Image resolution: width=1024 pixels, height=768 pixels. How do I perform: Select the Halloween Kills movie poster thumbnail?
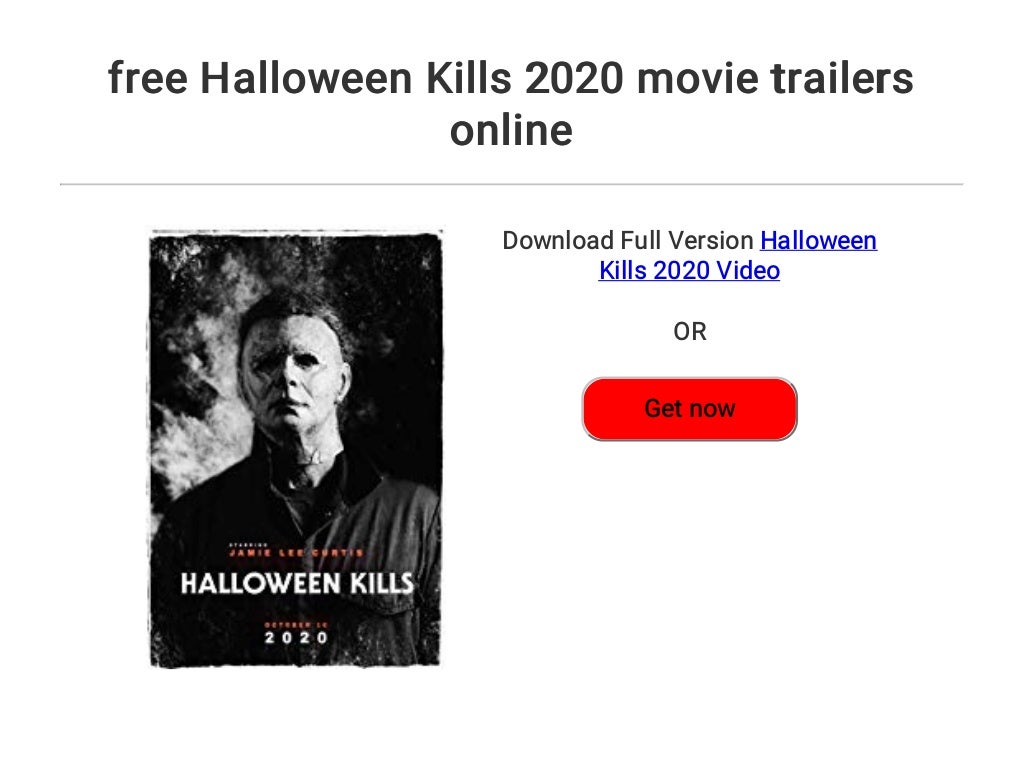coord(296,449)
